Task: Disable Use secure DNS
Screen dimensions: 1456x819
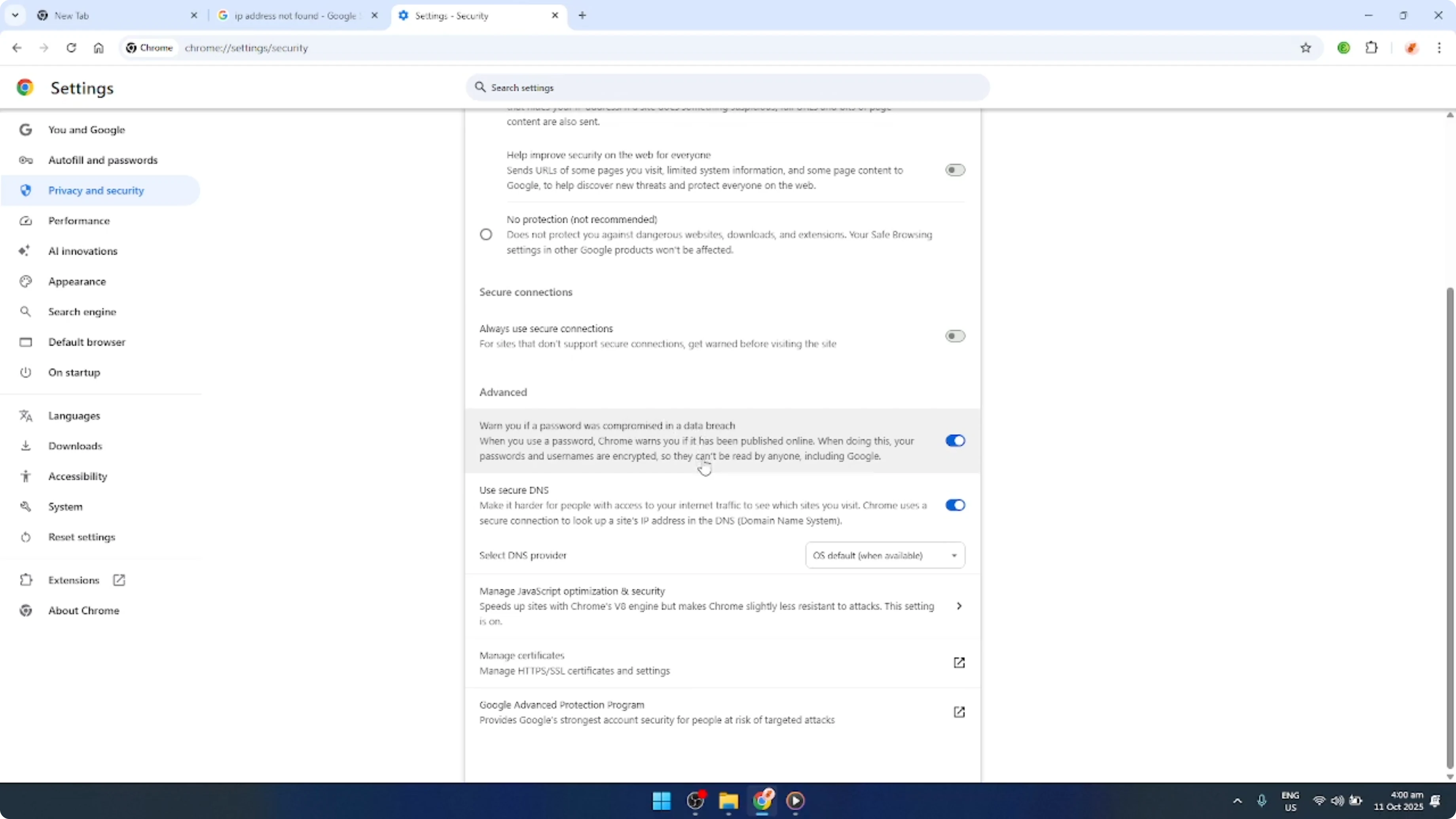Action: (955, 505)
